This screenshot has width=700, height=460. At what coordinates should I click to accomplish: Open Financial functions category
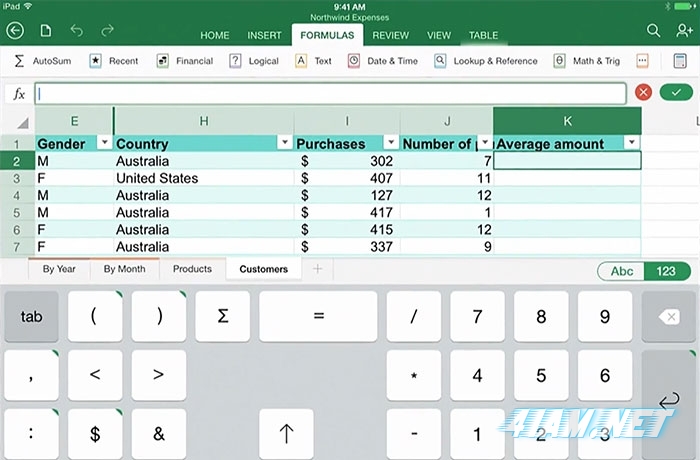[185, 61]
